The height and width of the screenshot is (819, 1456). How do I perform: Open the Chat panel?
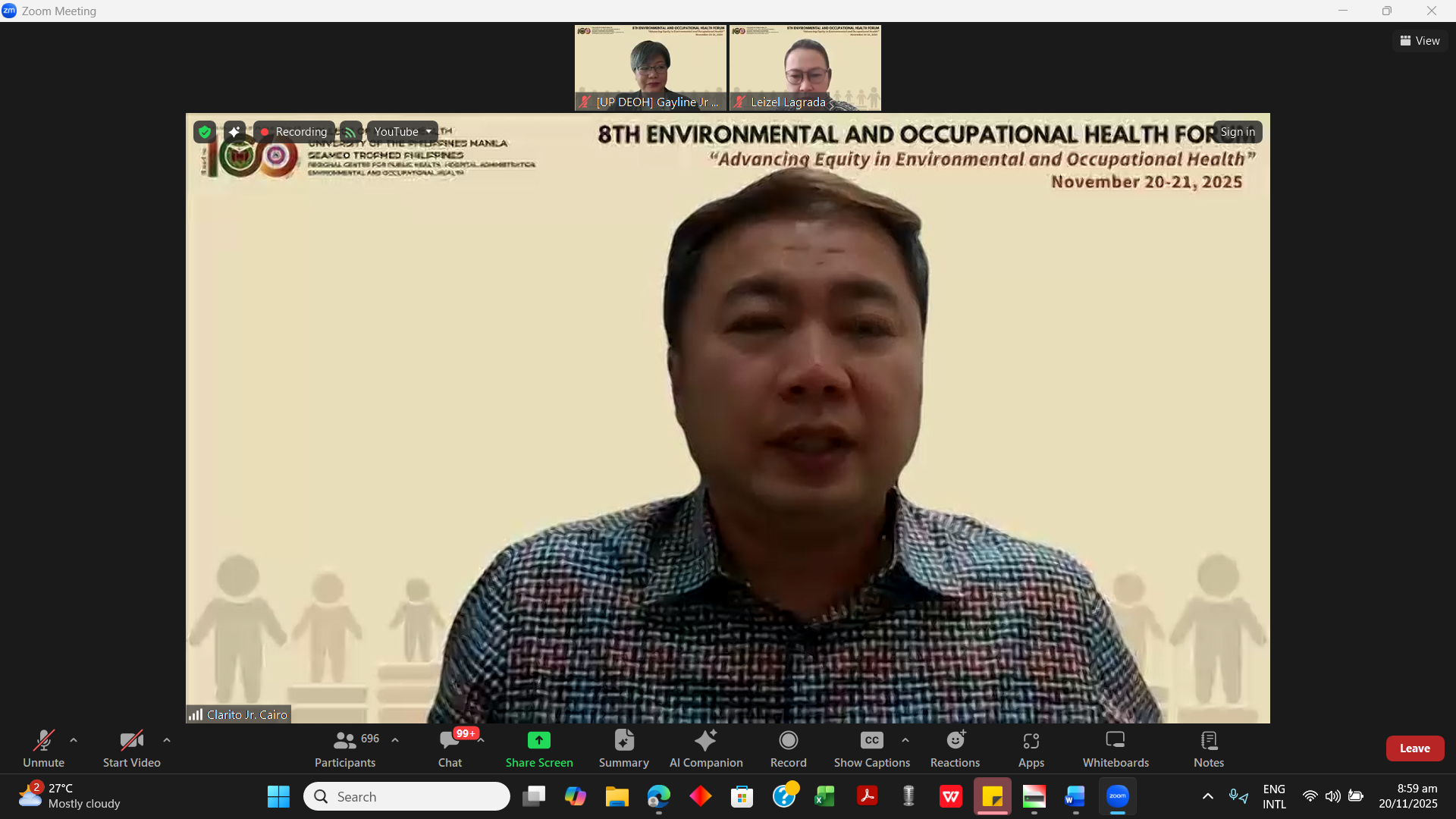[450, 748]
